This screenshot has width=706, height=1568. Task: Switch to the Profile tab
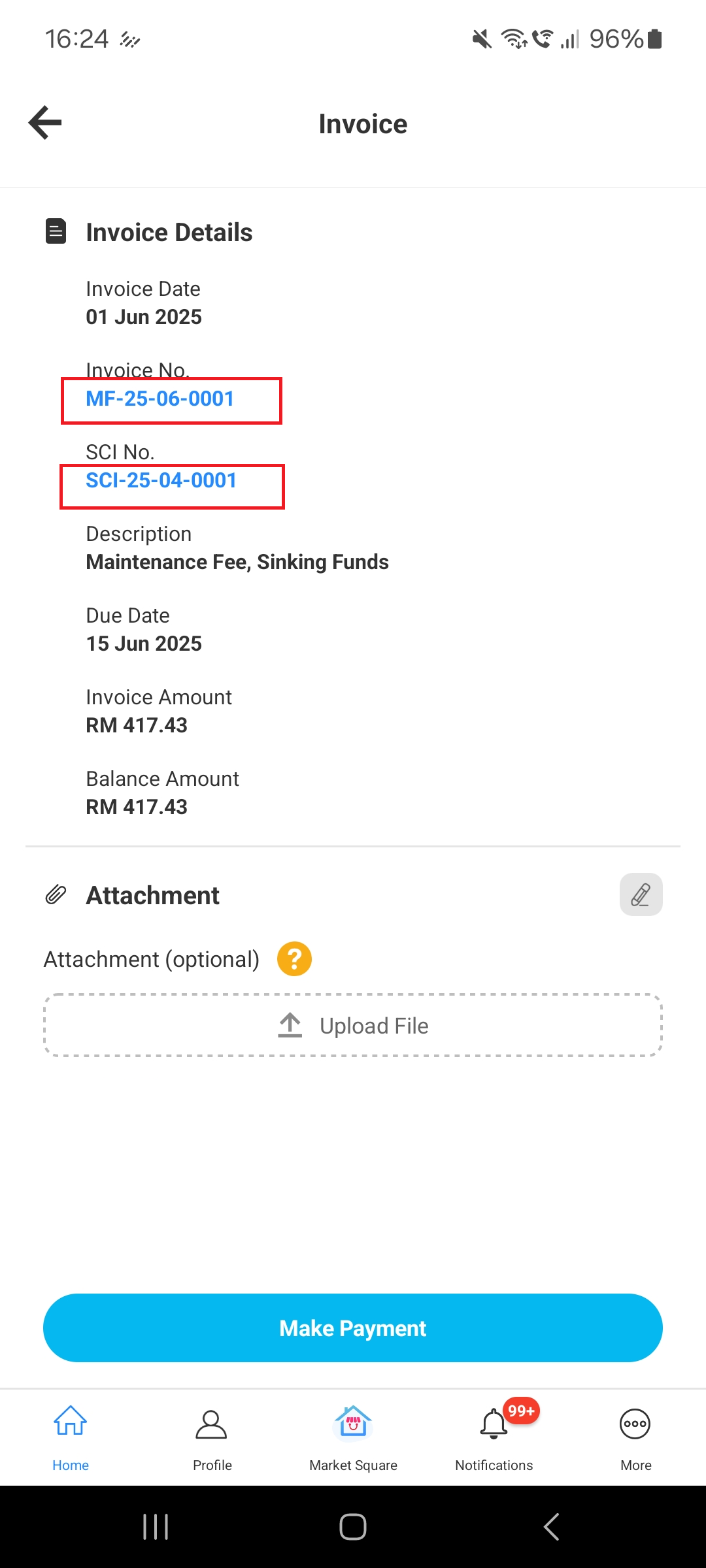coord(212,1434)
